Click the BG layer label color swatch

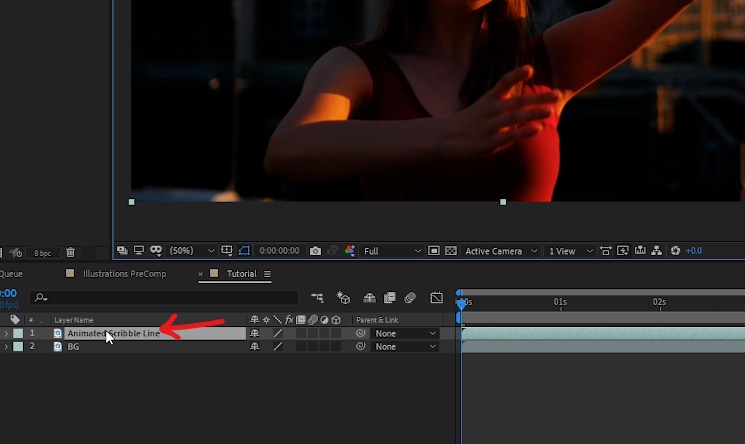pos(18,347)
